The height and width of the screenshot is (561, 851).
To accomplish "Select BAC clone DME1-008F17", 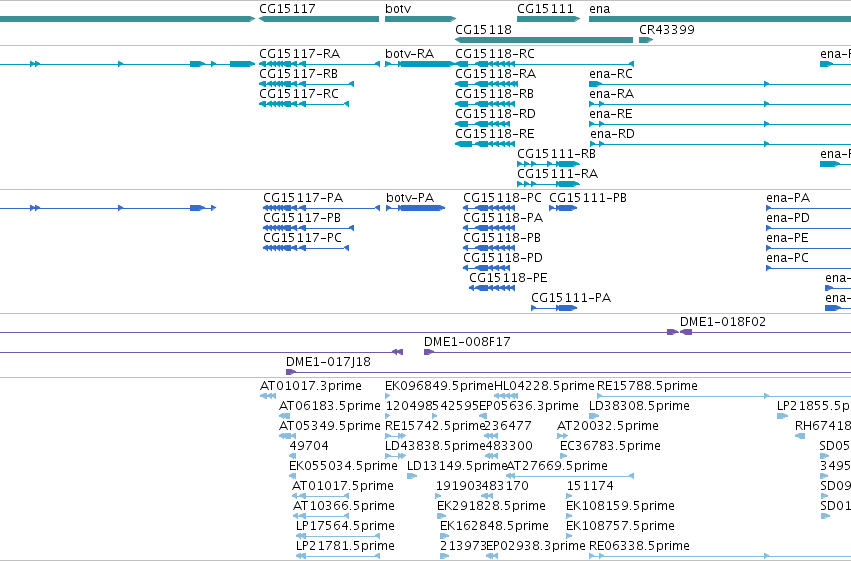I will click(637, 353).
